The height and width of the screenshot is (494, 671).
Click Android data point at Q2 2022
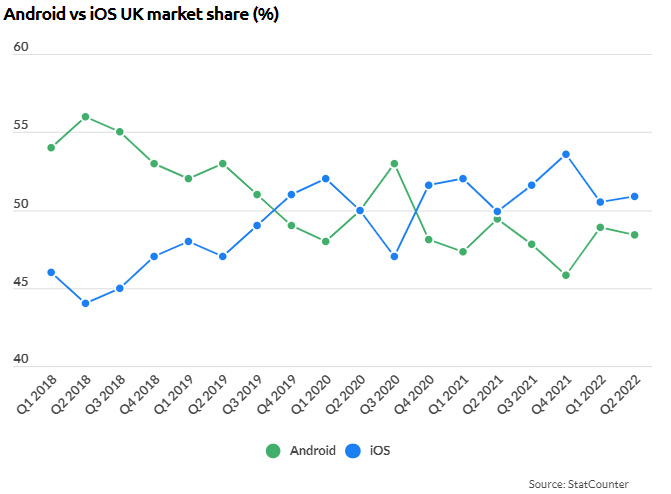pyautogui.click(x=635, y=235)
